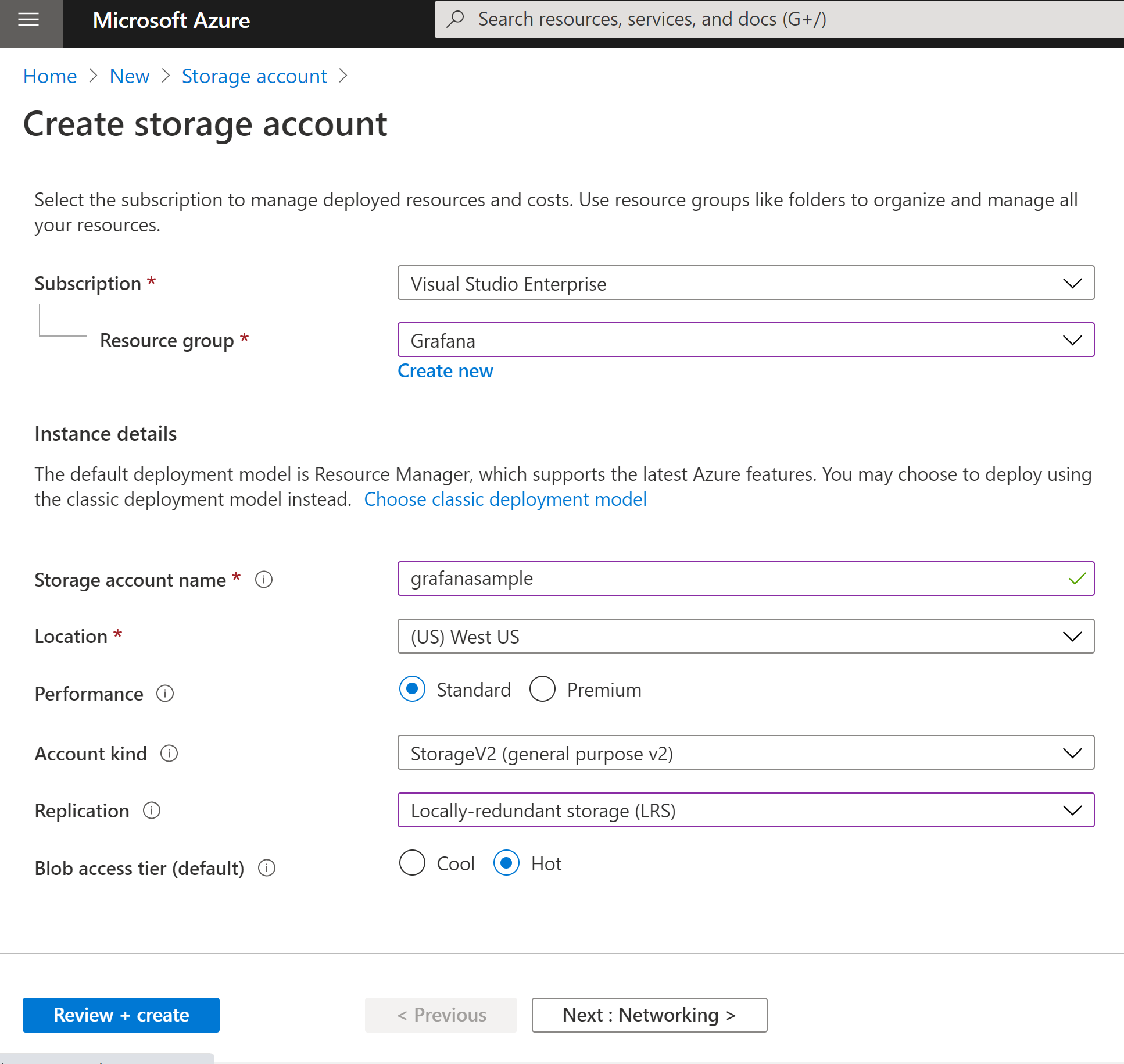This screenshot has width=1124, height=1064.
Task: Click the Location label
Action: pyautogui.click(x=71, y=636)
